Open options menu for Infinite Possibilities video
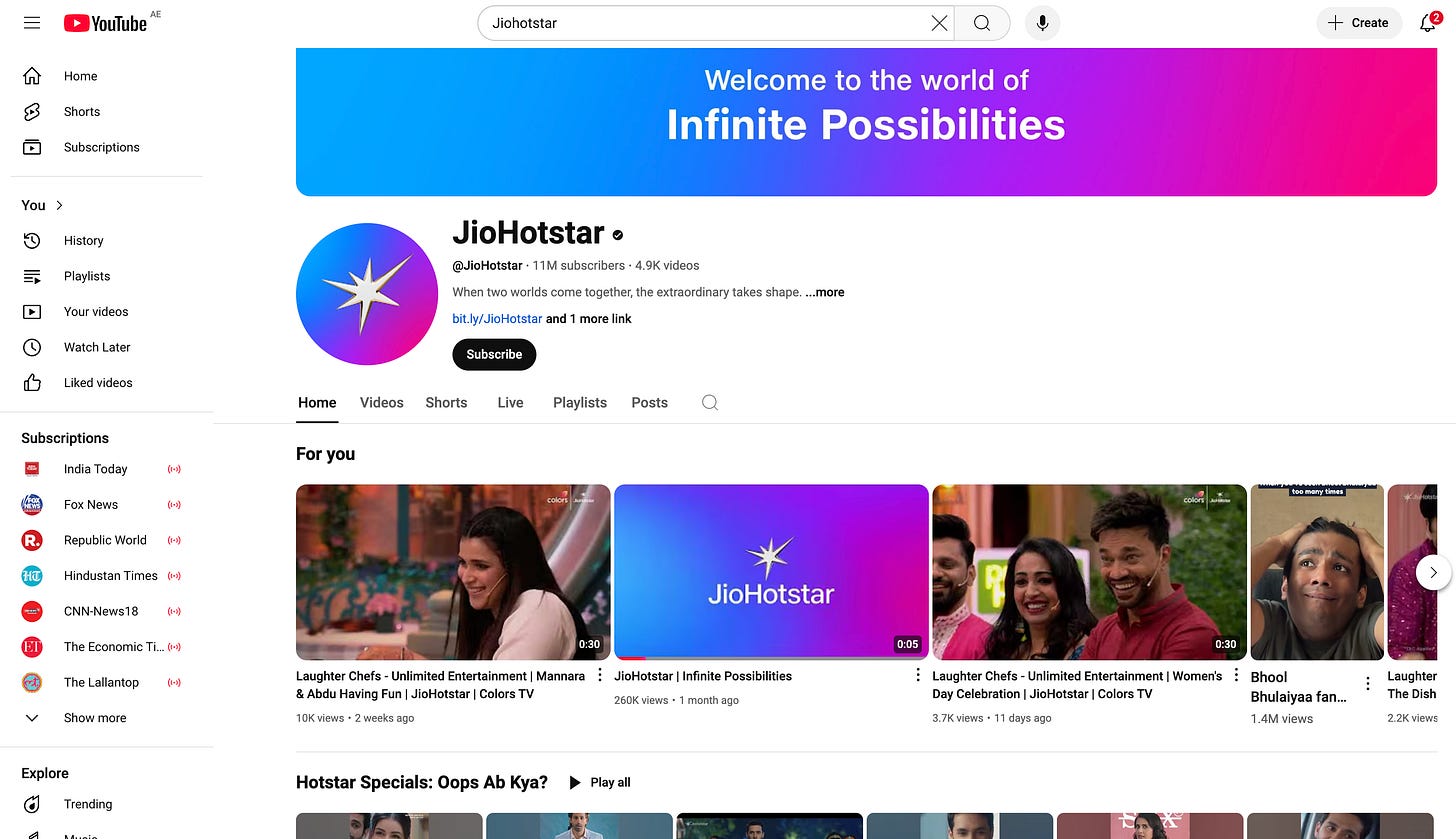Screen dimensions: 1456x839 (x=918, y=676)
